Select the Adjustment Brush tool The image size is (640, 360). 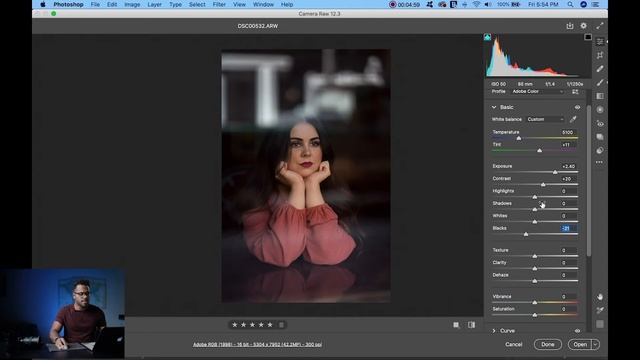pyautogui.click(x=600, y=82)
